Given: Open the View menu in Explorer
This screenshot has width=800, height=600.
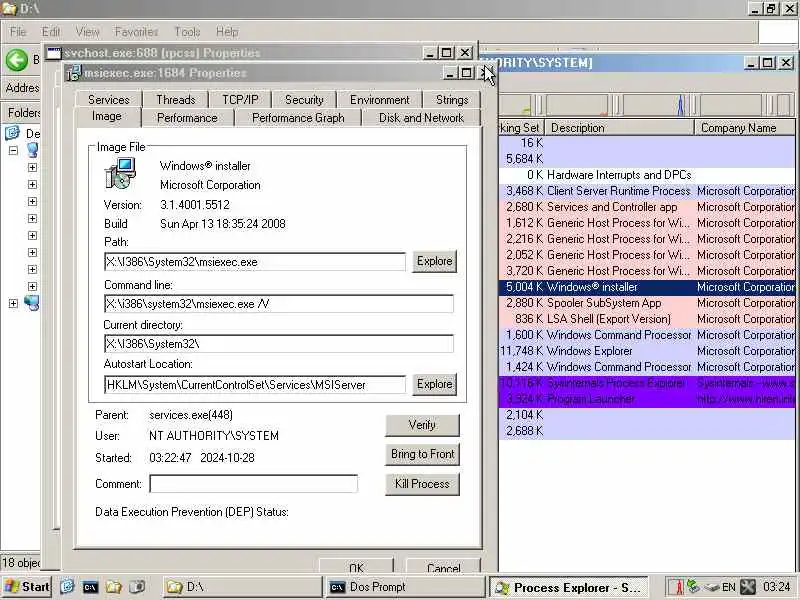Looking at the screenshot, I should [88, 32].
